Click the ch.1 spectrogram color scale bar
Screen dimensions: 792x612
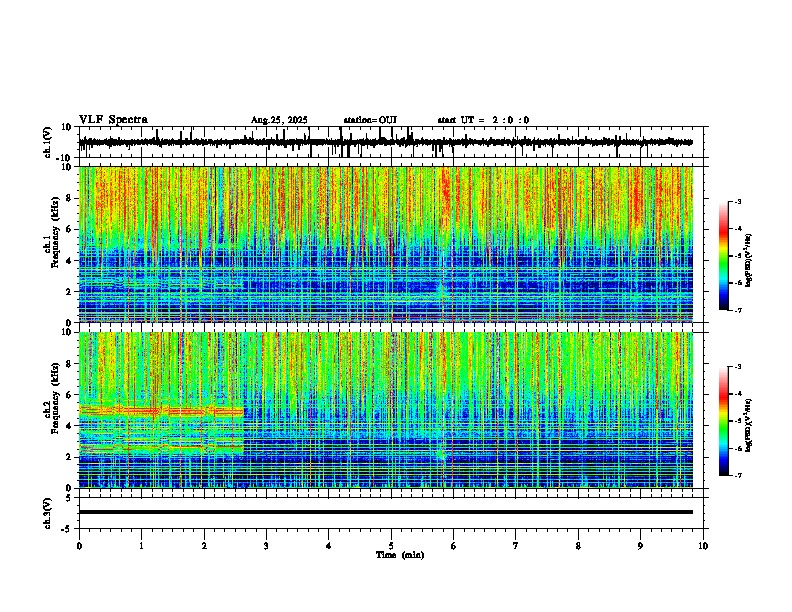[x=723, y=255]
